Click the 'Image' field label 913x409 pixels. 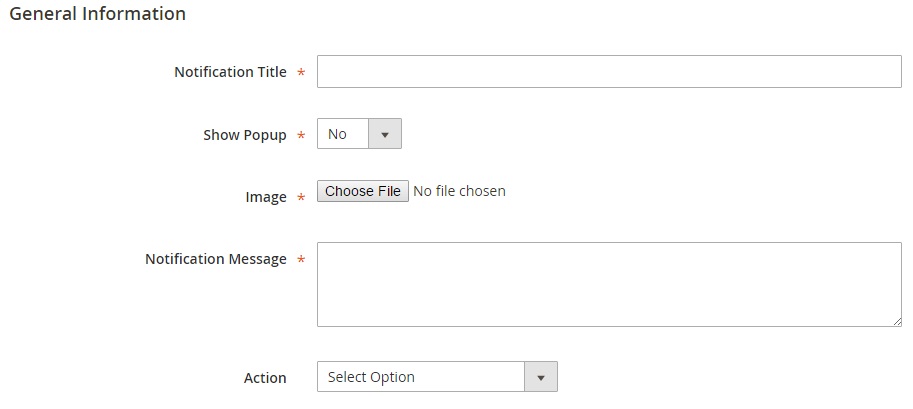tap(265, 197)
